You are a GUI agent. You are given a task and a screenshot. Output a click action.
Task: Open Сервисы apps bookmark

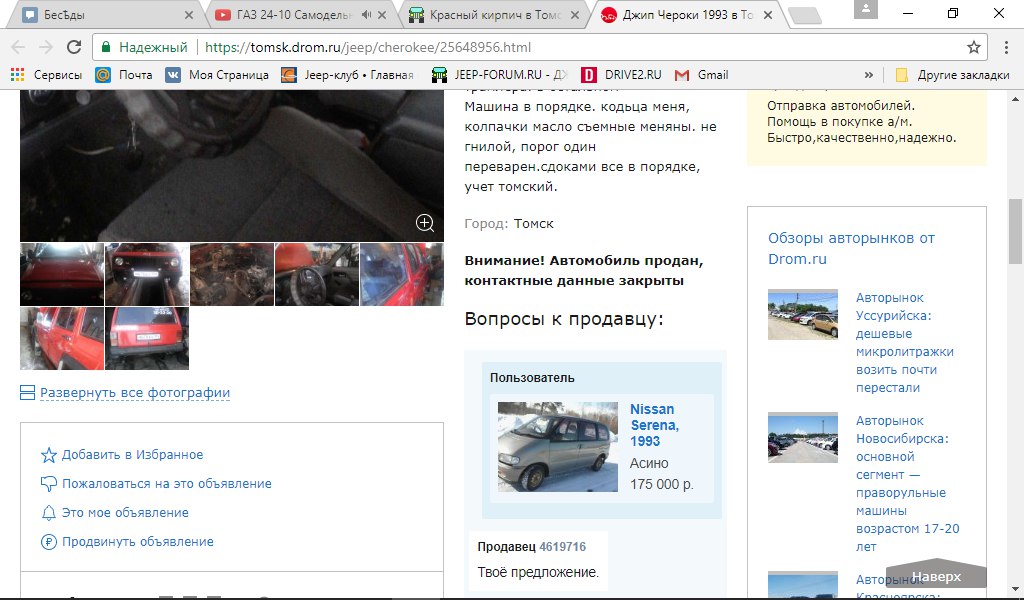(x=46, y=75)
